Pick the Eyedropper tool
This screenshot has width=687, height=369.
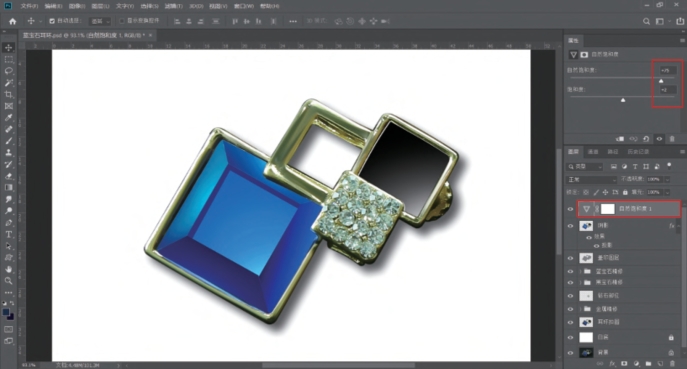(x=8, y=117)
